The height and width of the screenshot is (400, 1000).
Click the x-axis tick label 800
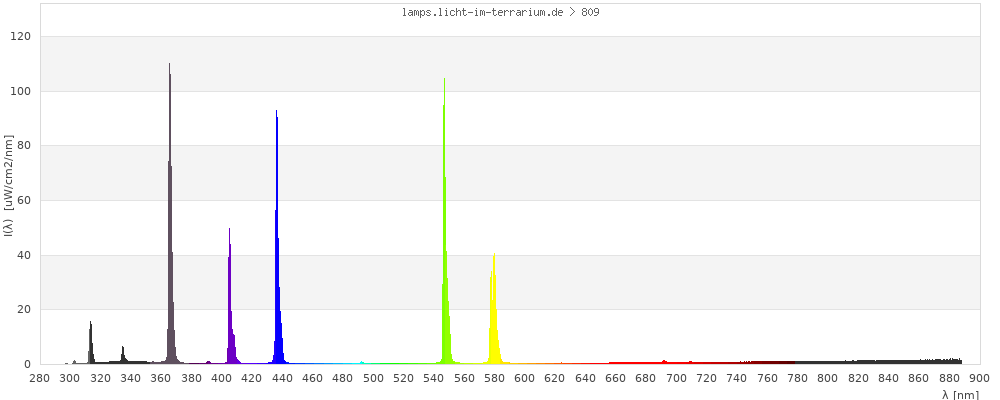click(x=828, y=378)
